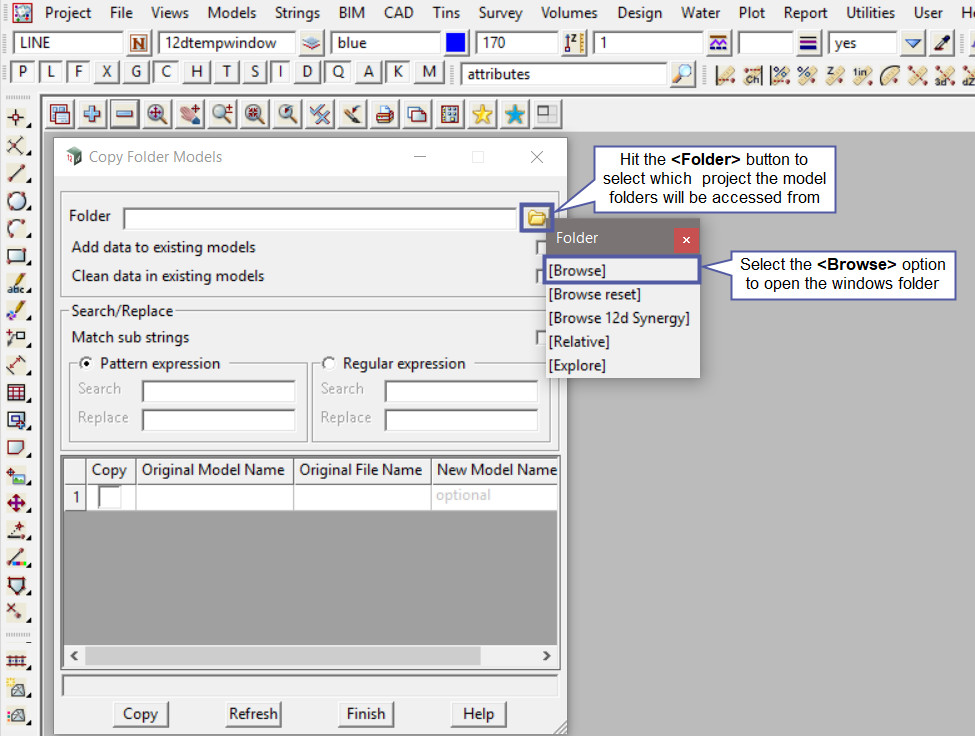The height and width of the screenshot is (736, 975).
Task: Tick the Copy checkbox in row 1
Action: pyautogui.click(x=109, y=496)
